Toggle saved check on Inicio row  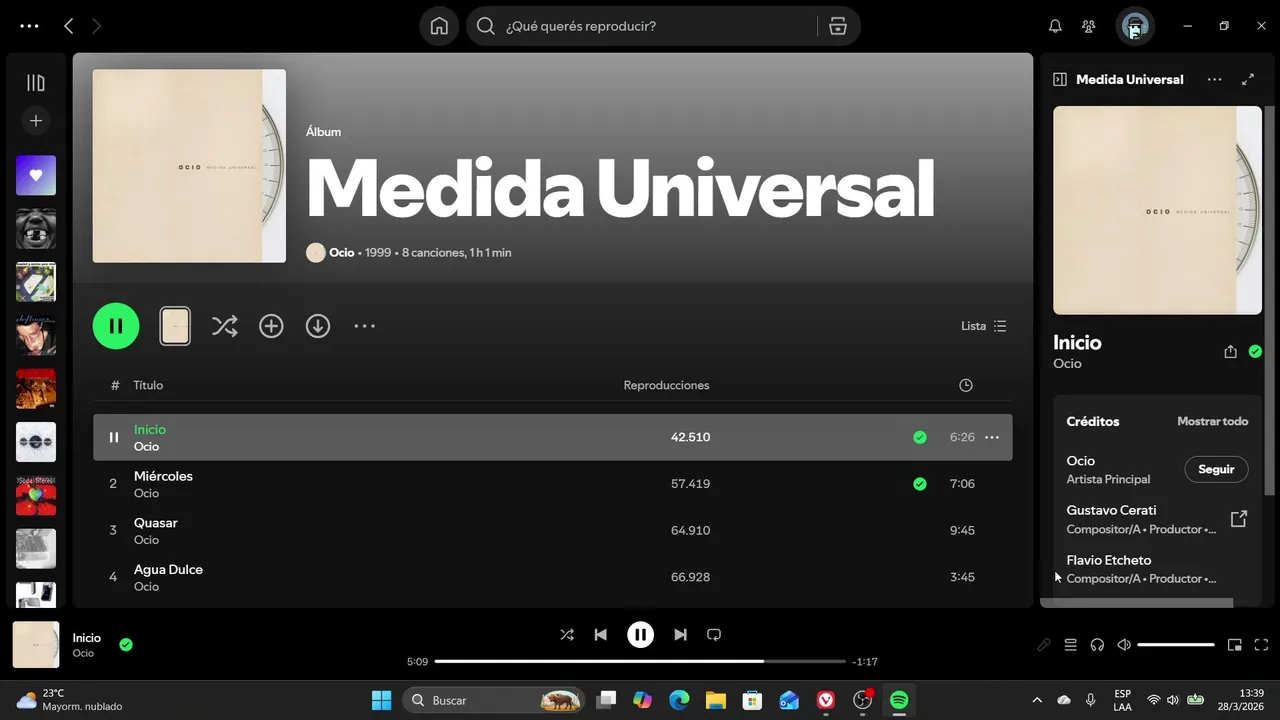point(920,437)
